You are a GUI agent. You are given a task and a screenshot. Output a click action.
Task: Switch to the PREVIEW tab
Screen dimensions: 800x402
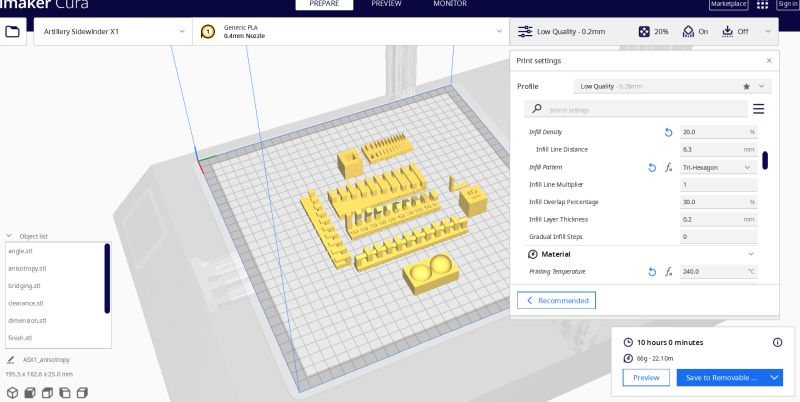(x=386, y=4)
